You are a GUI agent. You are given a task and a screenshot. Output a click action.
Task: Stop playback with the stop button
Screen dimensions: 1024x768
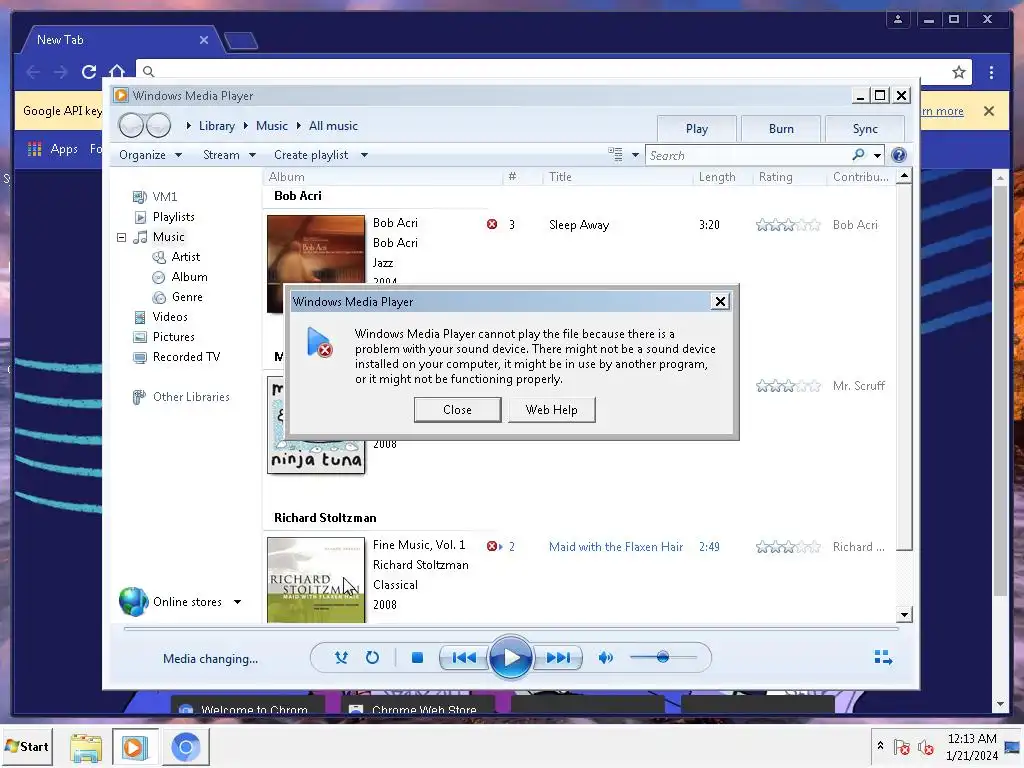[417, 658]
